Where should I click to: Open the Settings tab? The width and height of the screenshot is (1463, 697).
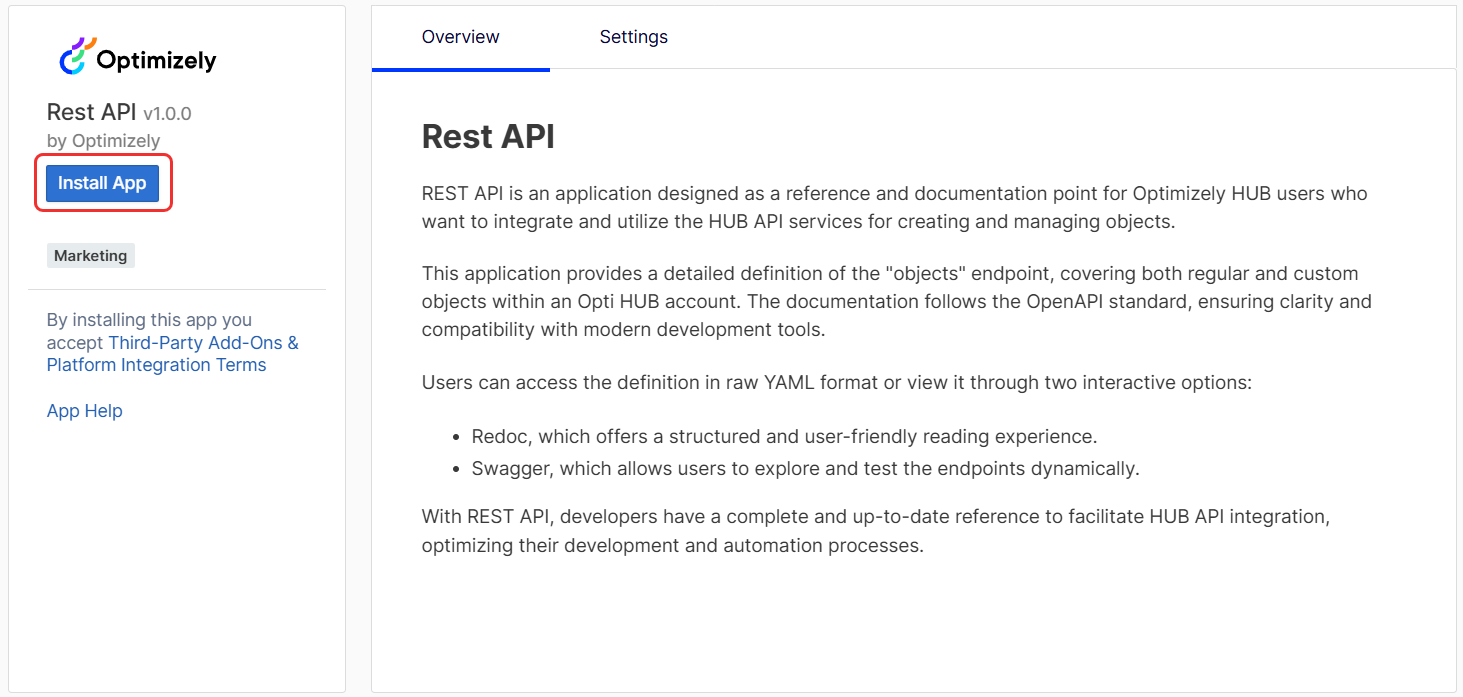[x=634, y=37]
